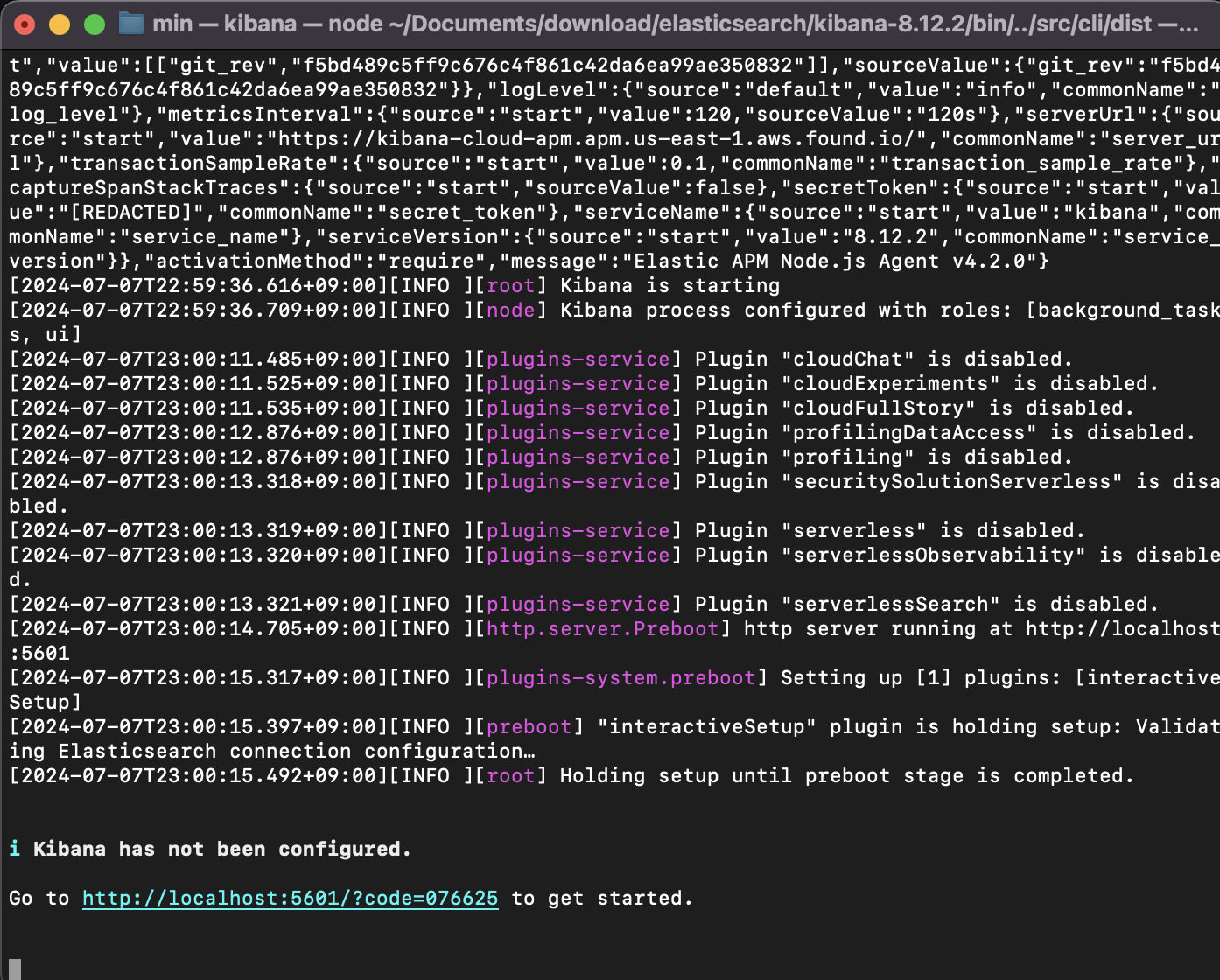Click the [preboot] logger tag
This screenshot has height=980, width=1220.
pyautogui.click(x=529, y=727)
